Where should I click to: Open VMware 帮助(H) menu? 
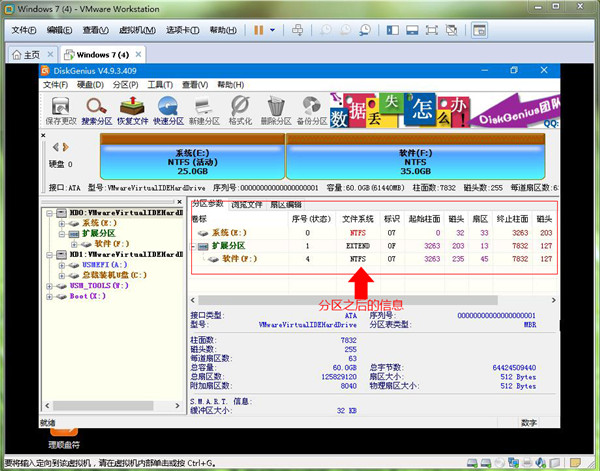(223, 30)
